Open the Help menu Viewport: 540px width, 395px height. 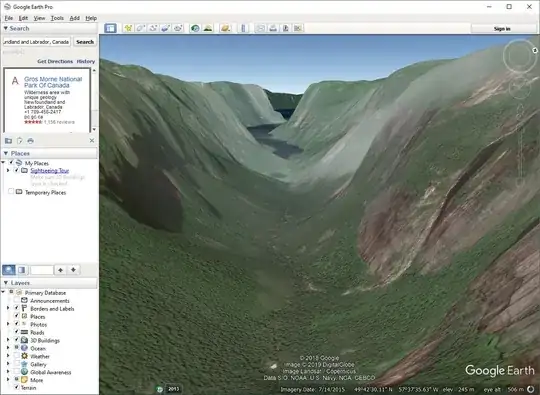point(91,18)
